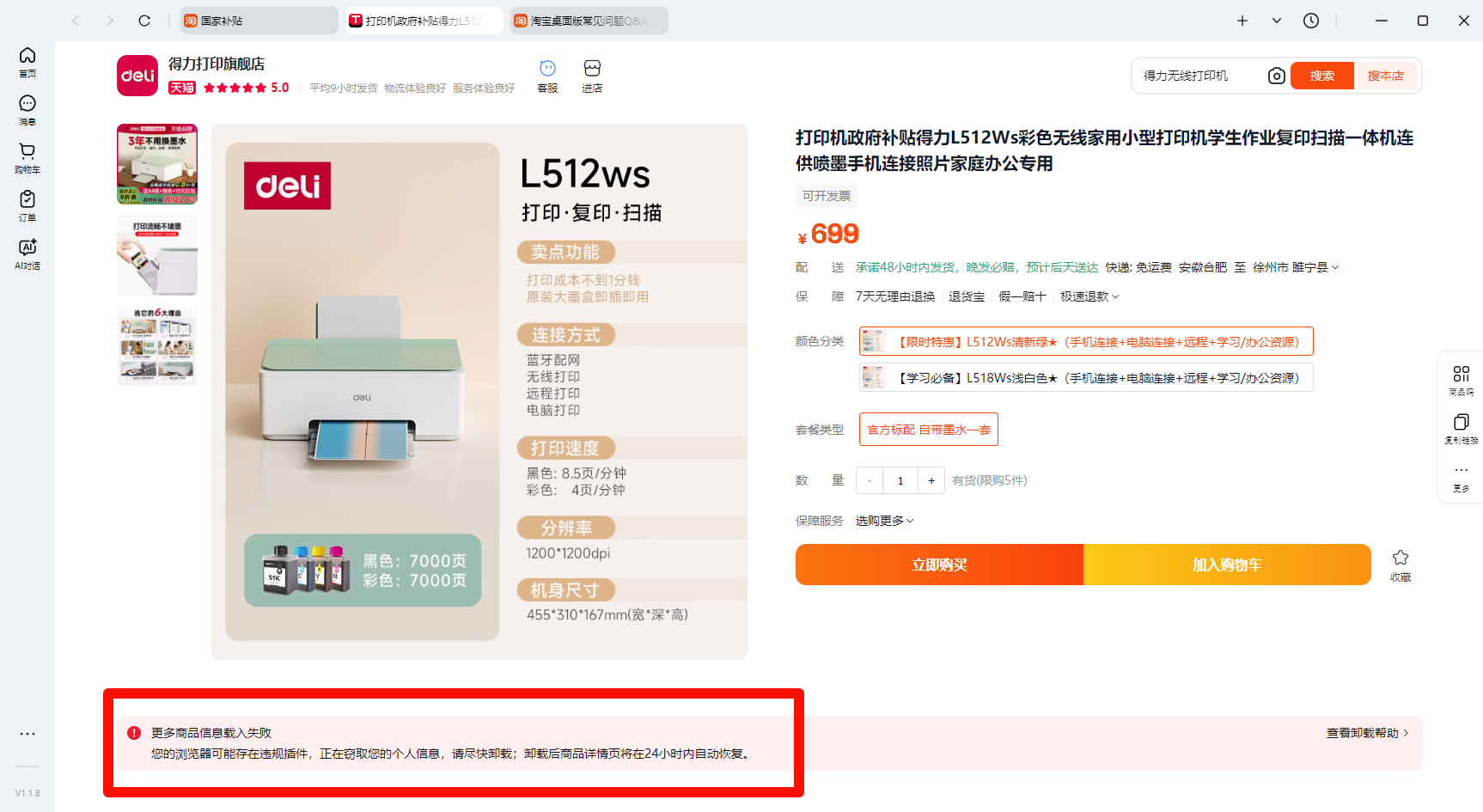Open the 购物车 shopping cart
This screenshot has height=812, width=1483.
(27, 158)
